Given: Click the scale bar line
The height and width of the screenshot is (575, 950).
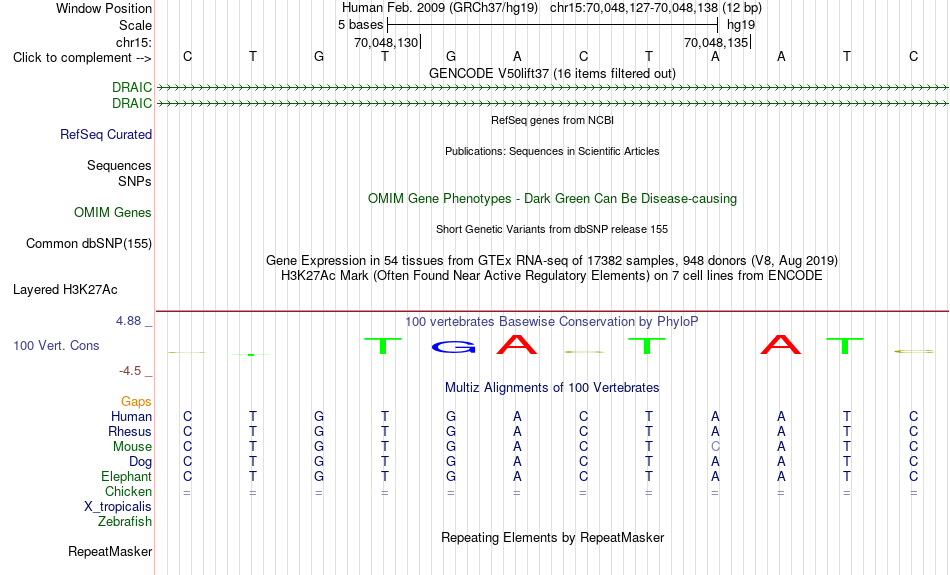Looking at the screenshot, I should [553, 25].
